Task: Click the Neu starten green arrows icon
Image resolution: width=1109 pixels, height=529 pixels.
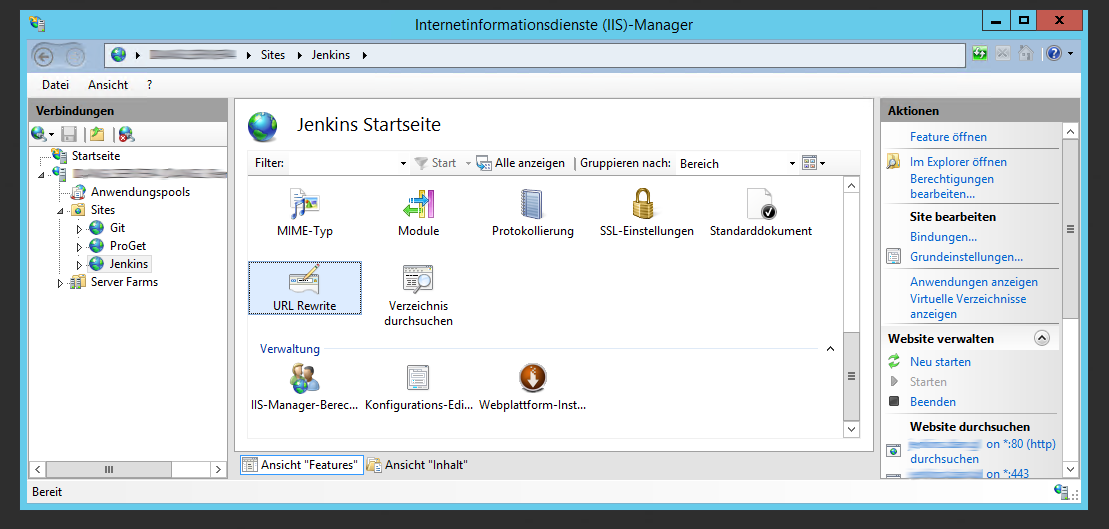Action: (x=894, y=361)
